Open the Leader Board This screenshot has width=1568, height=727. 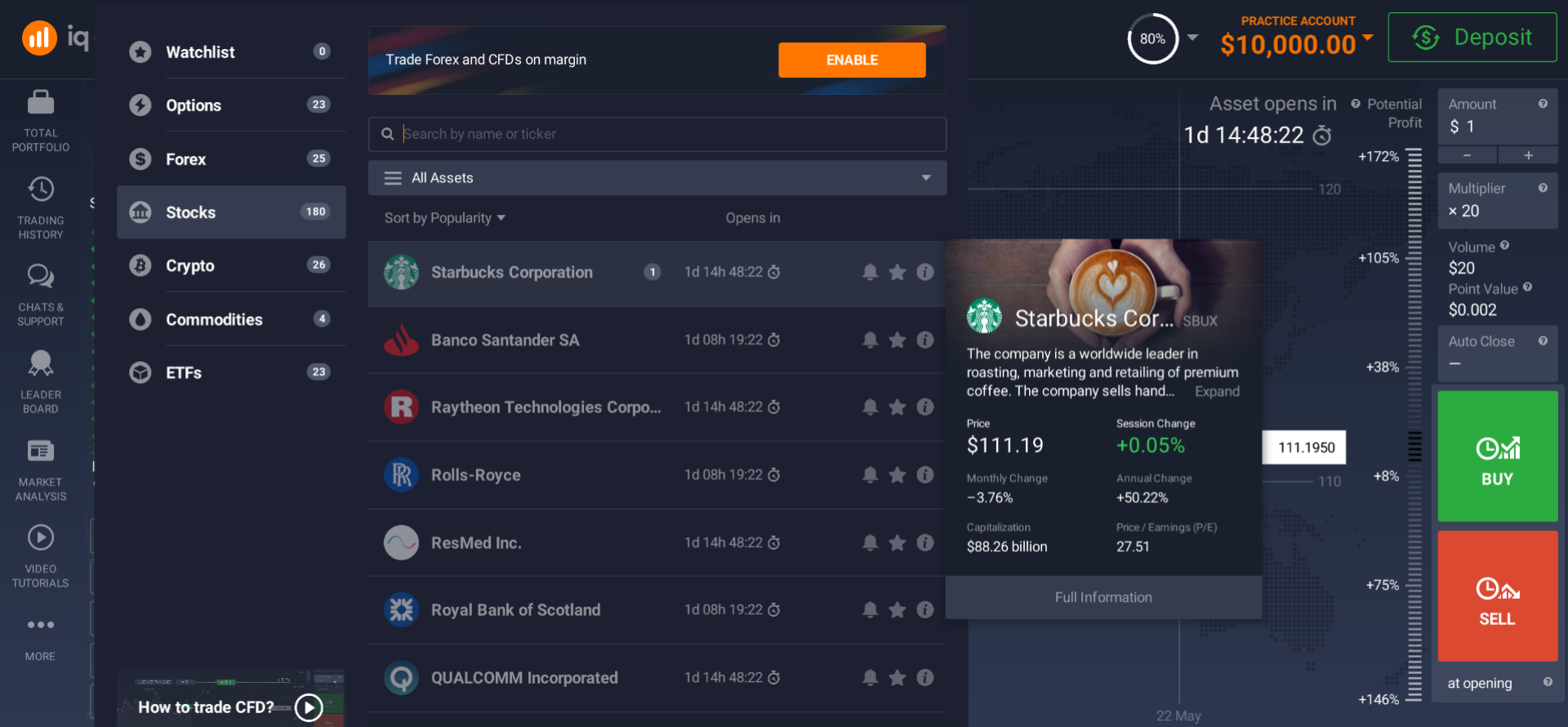[x=41, y=382]
